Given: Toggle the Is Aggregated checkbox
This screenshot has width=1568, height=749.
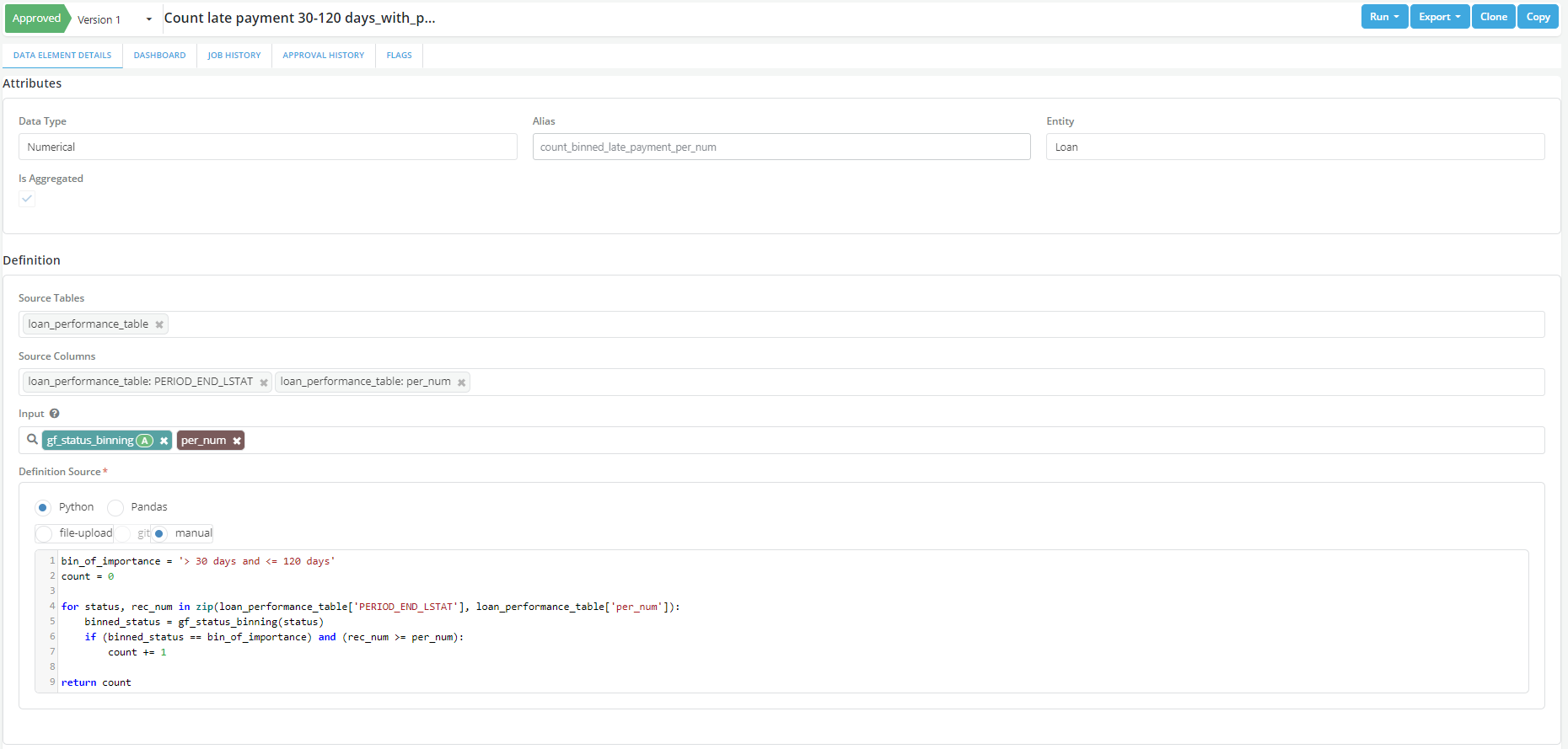Looking at the screenshot, I should coord(27,199).
